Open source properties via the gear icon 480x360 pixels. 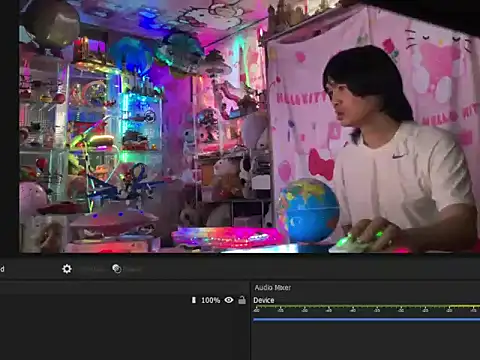click(67, 269)
